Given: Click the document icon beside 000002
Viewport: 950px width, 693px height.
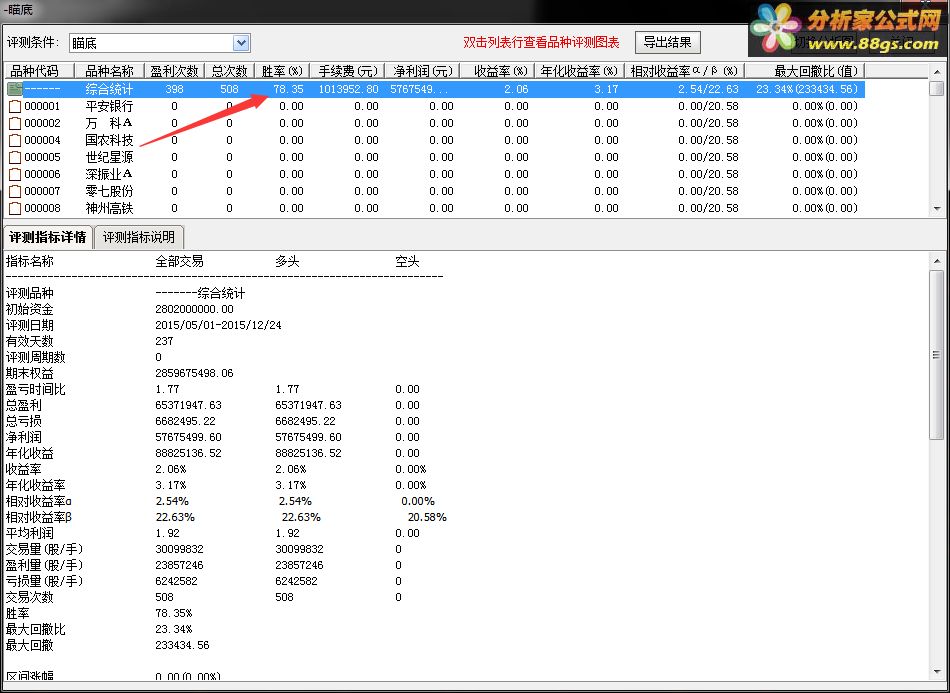Looking at the screenshot, I should point(15,124).
